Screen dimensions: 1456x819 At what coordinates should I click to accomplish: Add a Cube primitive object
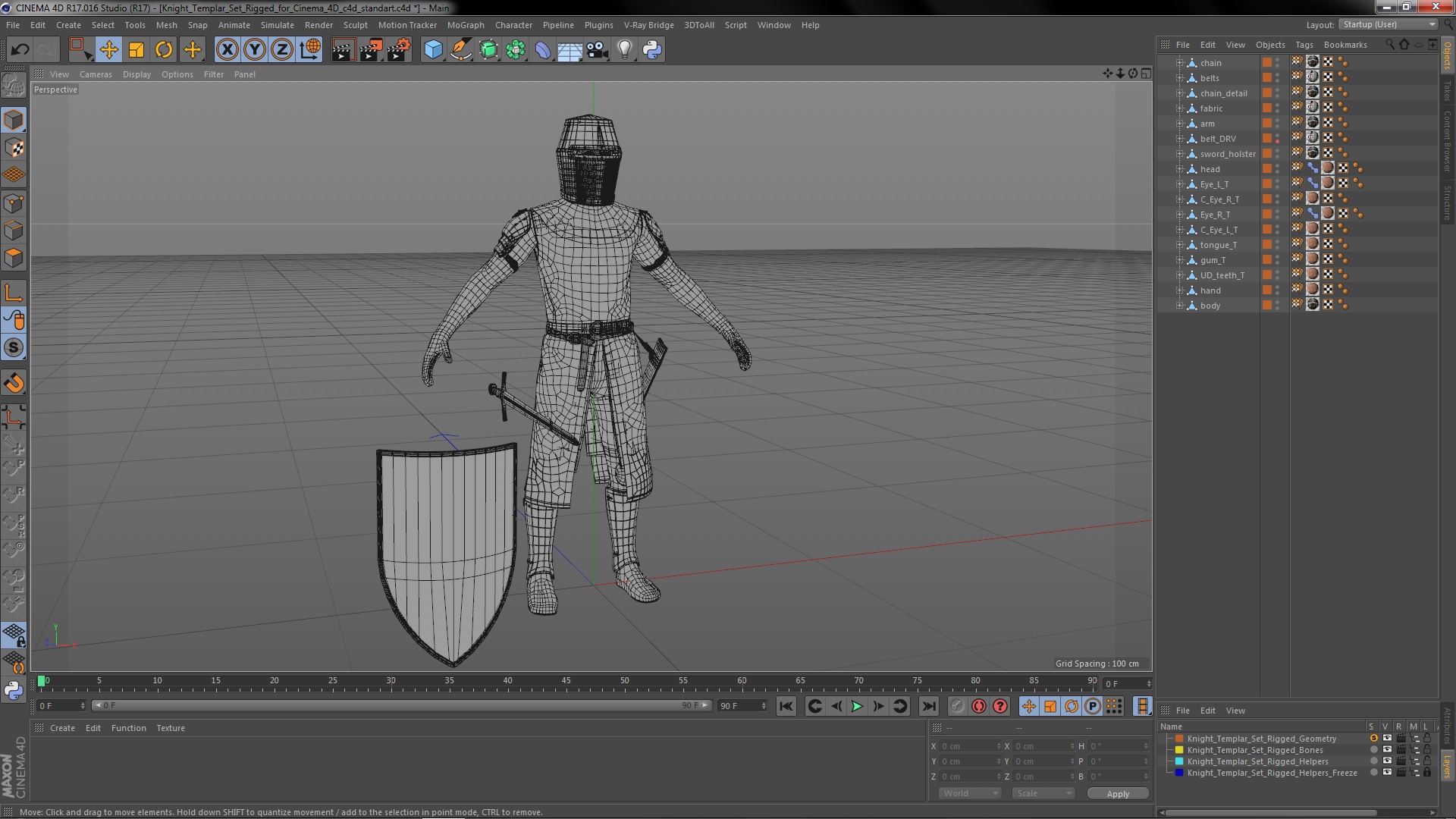click(x=433, y=50)
